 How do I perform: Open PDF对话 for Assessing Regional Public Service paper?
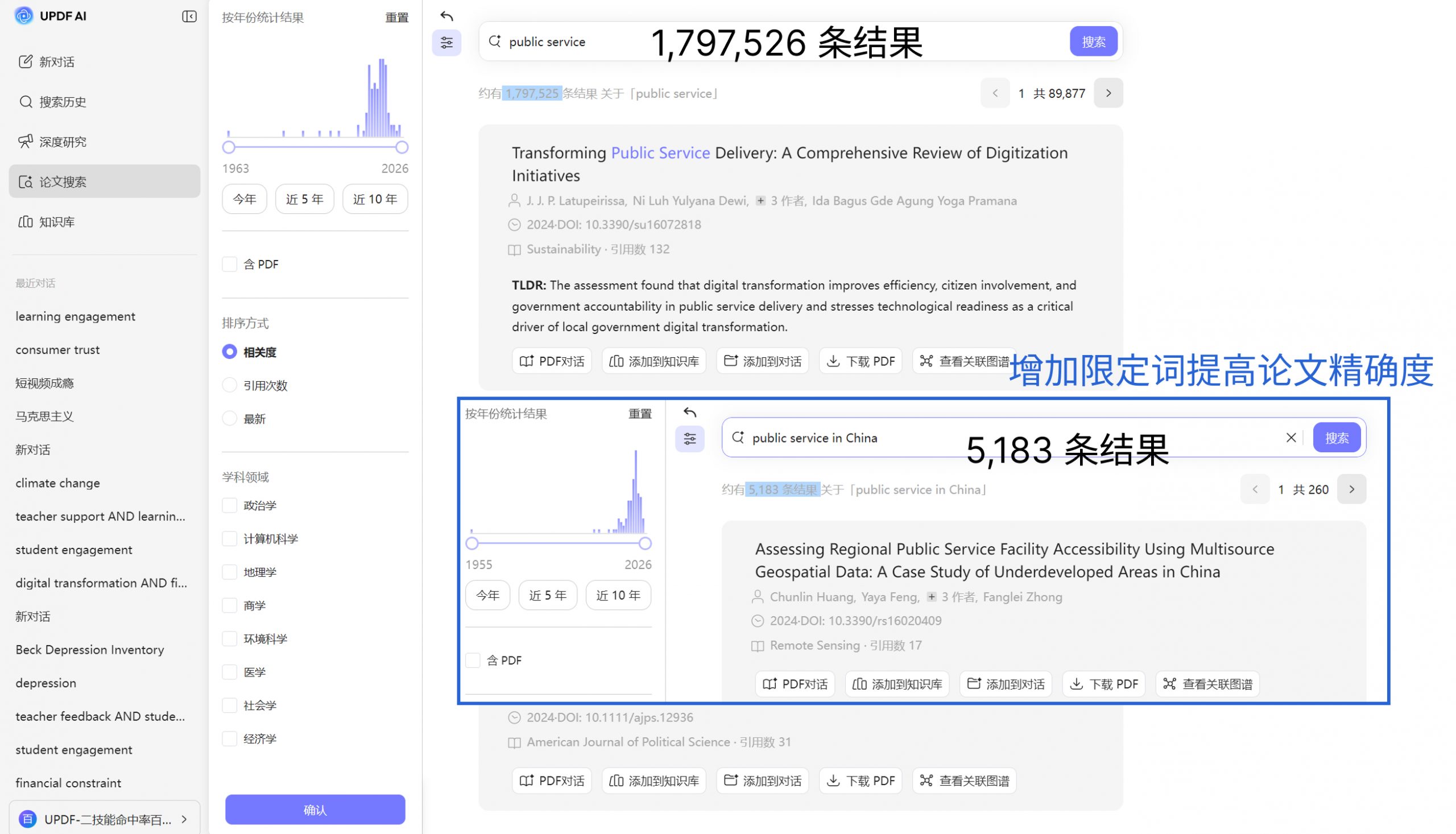click(x=795, y=684)
